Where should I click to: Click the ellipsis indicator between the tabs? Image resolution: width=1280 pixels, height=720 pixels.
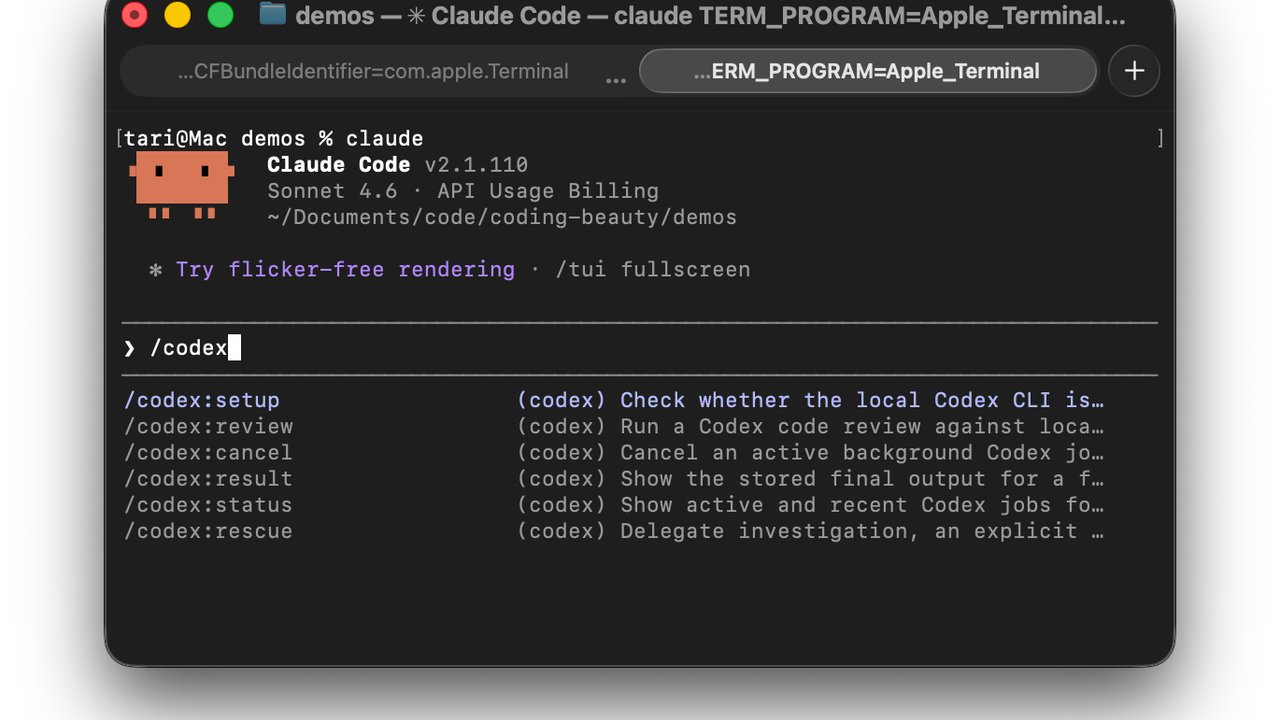click(x=616, y=78)
